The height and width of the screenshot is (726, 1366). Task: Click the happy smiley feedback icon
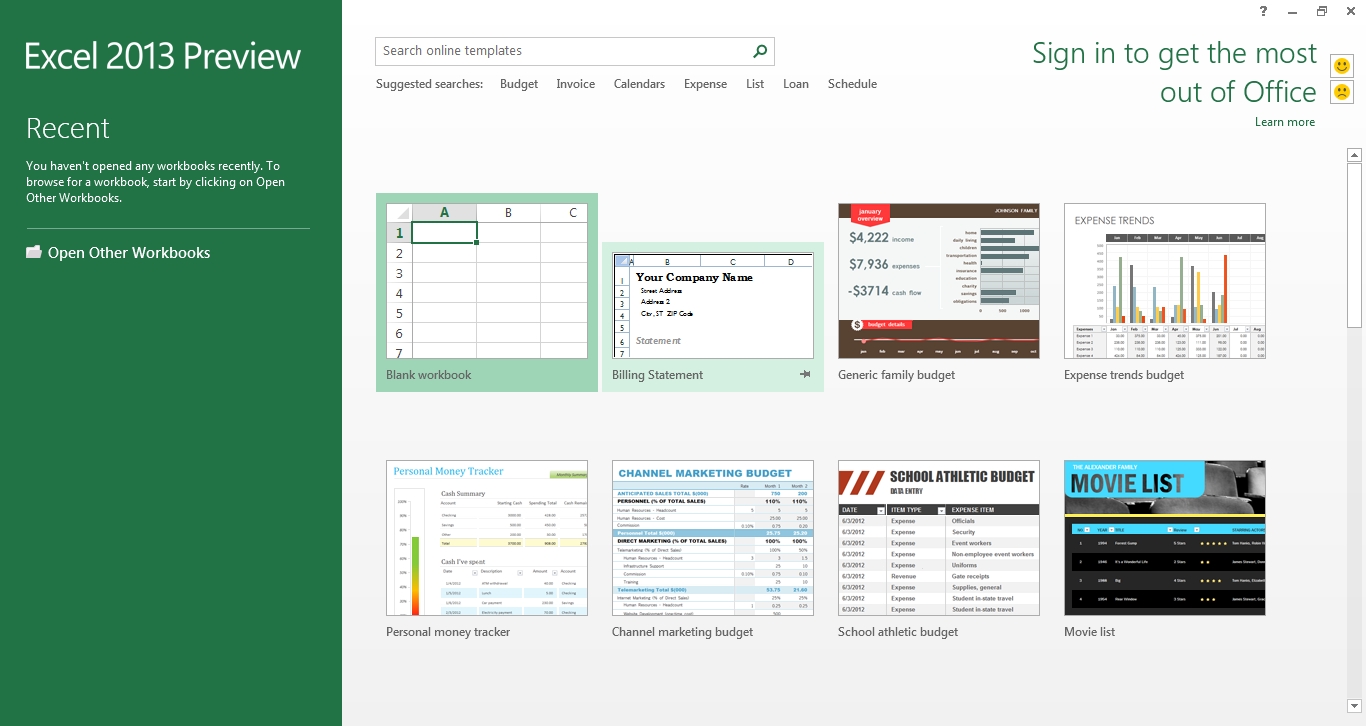point(1342,66)
